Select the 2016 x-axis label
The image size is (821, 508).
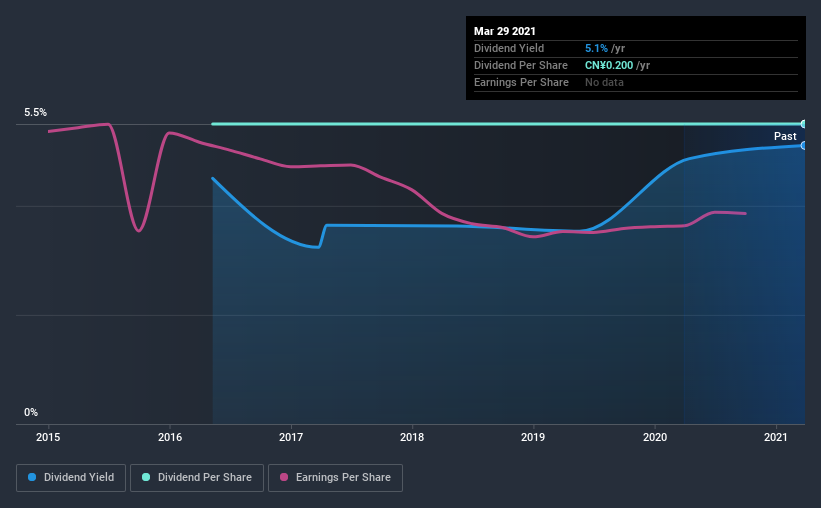[170, 437]
